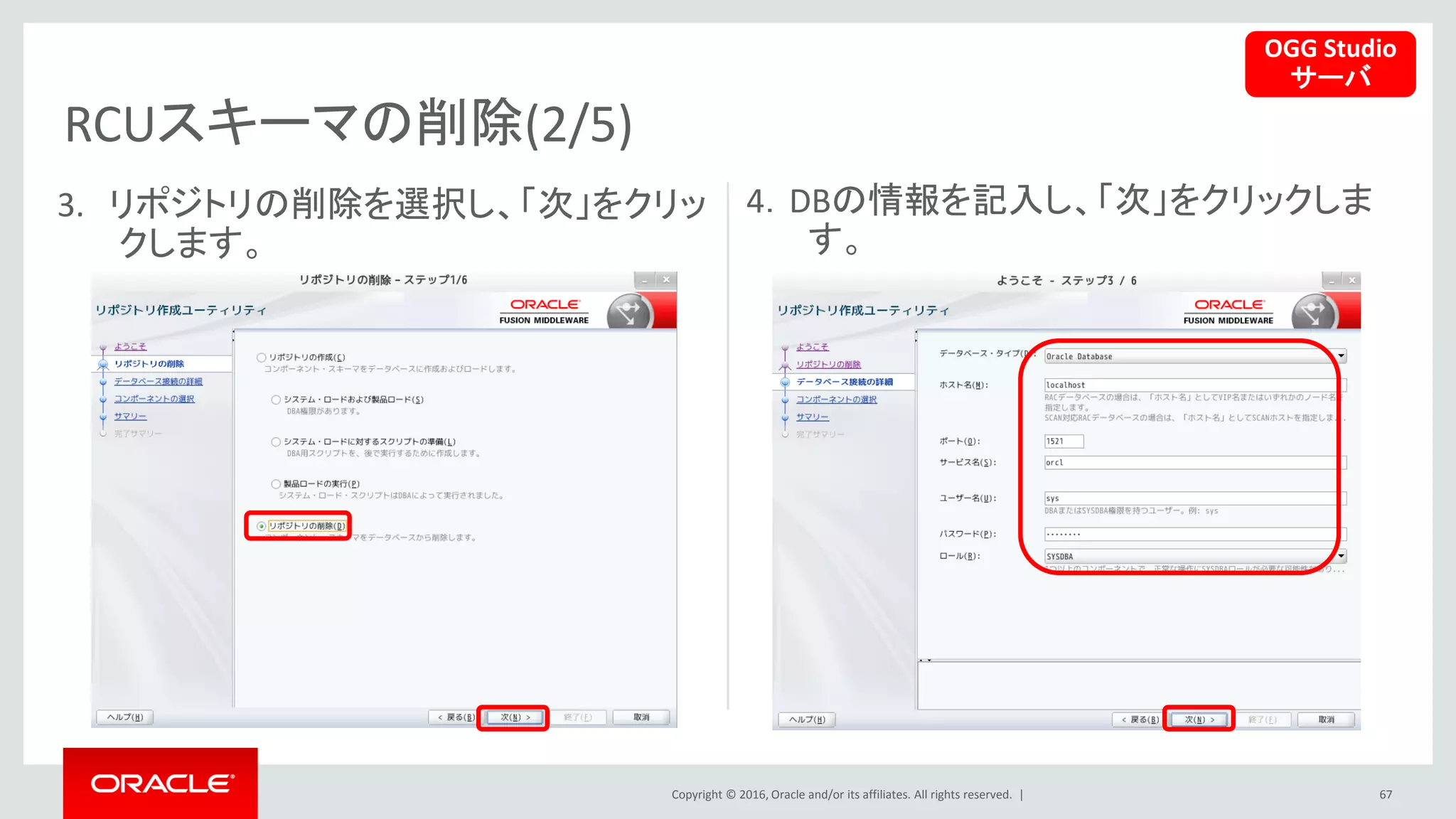Select the リポジトリの作成 radio button
Viewport: 1456px width, 819px height.
tap(262, 358)
